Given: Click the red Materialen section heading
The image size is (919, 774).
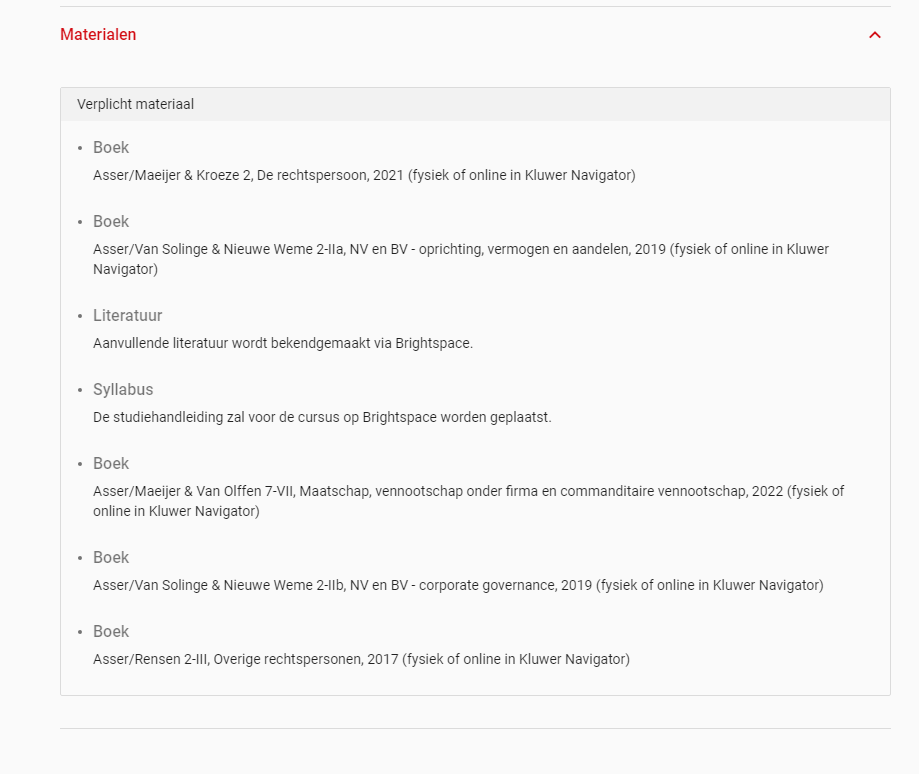Looking at the screenshot, I should click(98, 35).
